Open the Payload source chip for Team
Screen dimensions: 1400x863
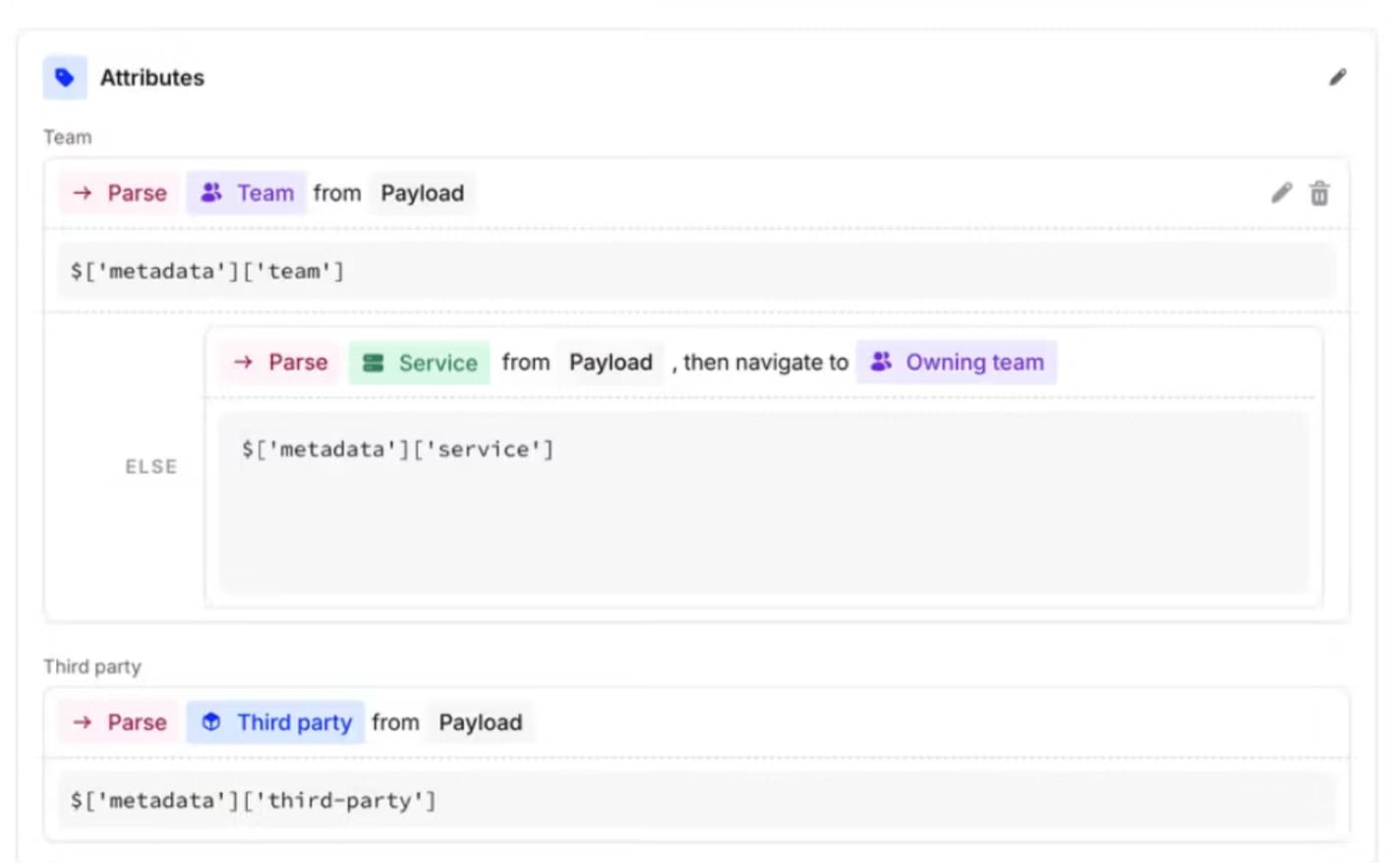click(421, 193)
